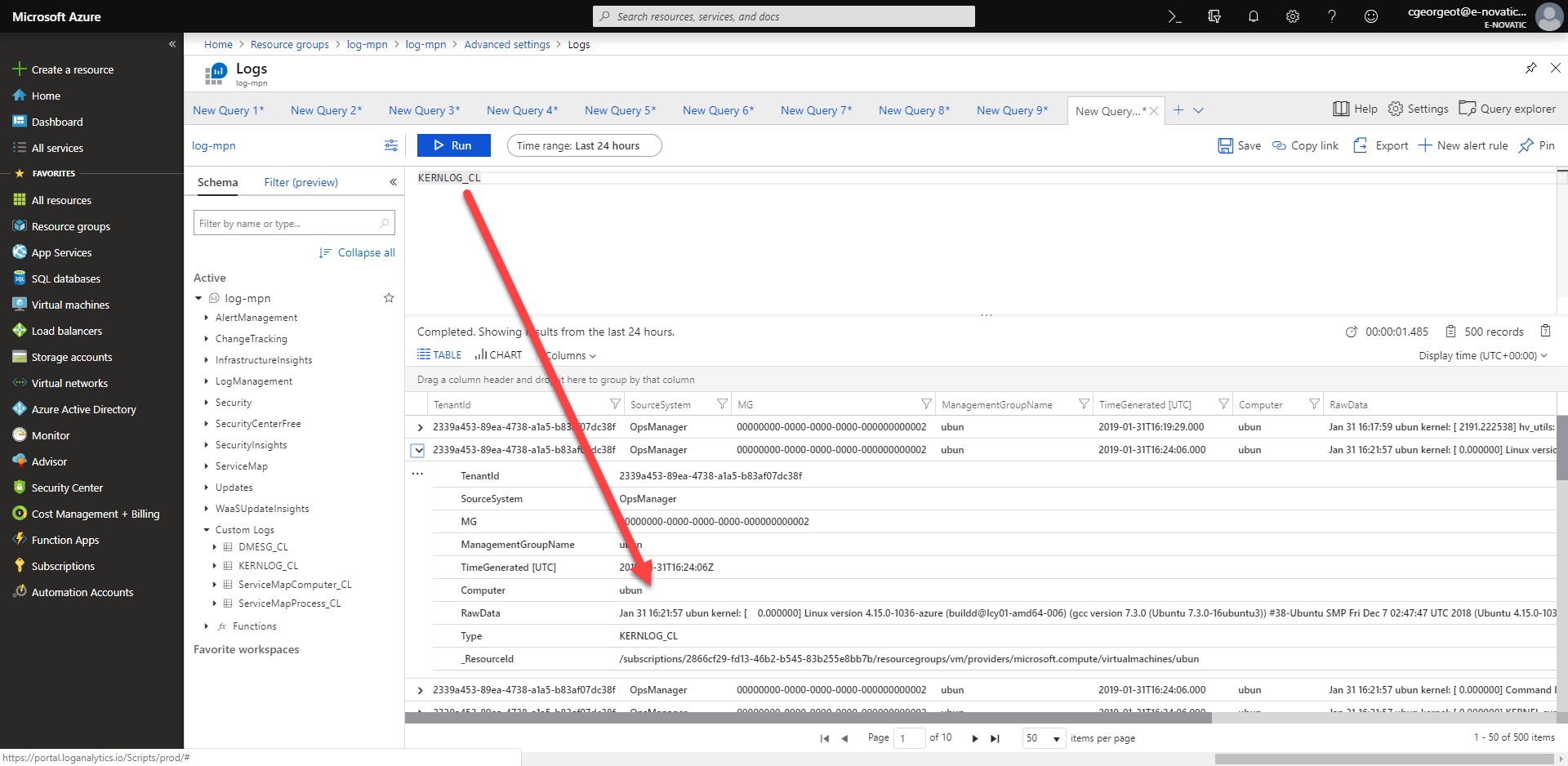The height and width of the screenshot is (766, 1568).
Task: Open the Filter (preview) tab
Action: pos(301,182)
